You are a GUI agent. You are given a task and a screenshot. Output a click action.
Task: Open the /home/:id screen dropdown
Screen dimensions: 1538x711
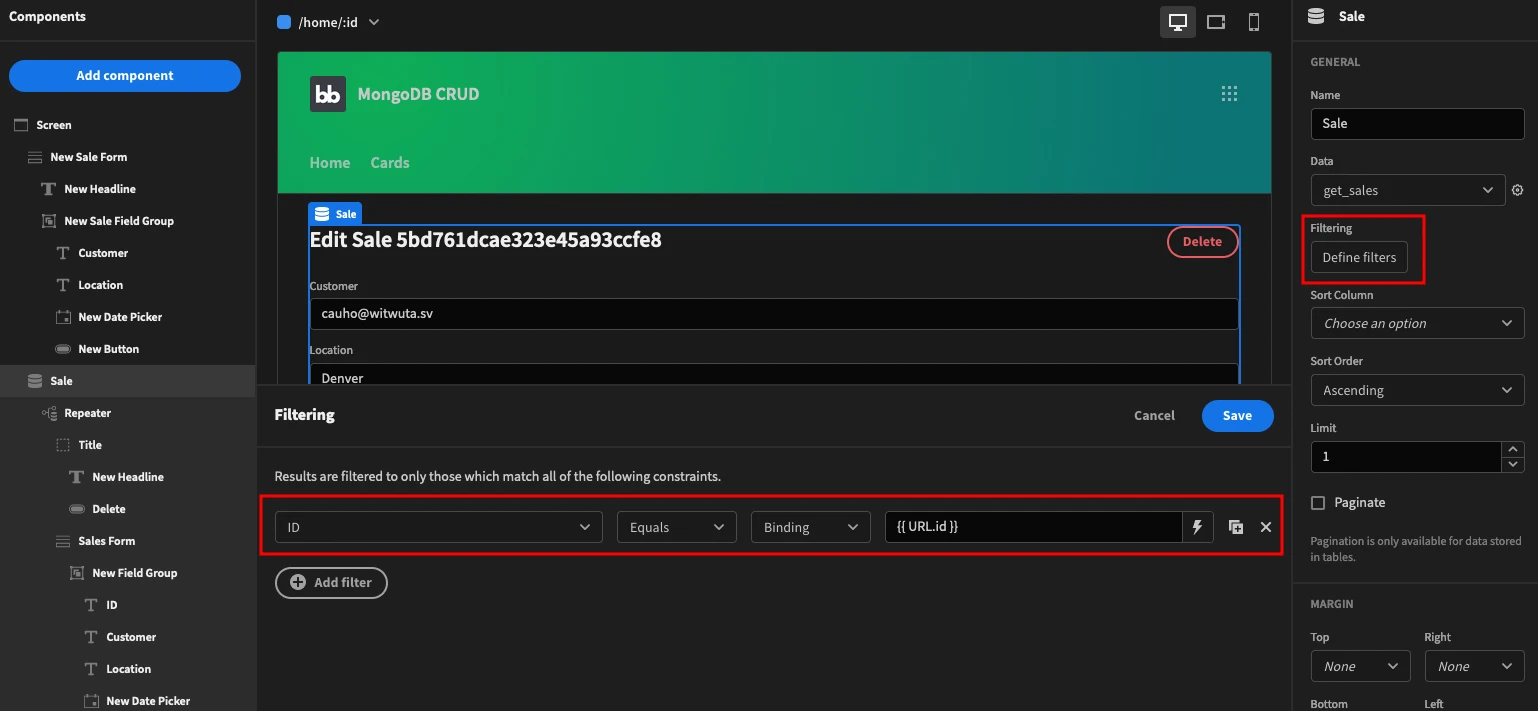point(329,22)
